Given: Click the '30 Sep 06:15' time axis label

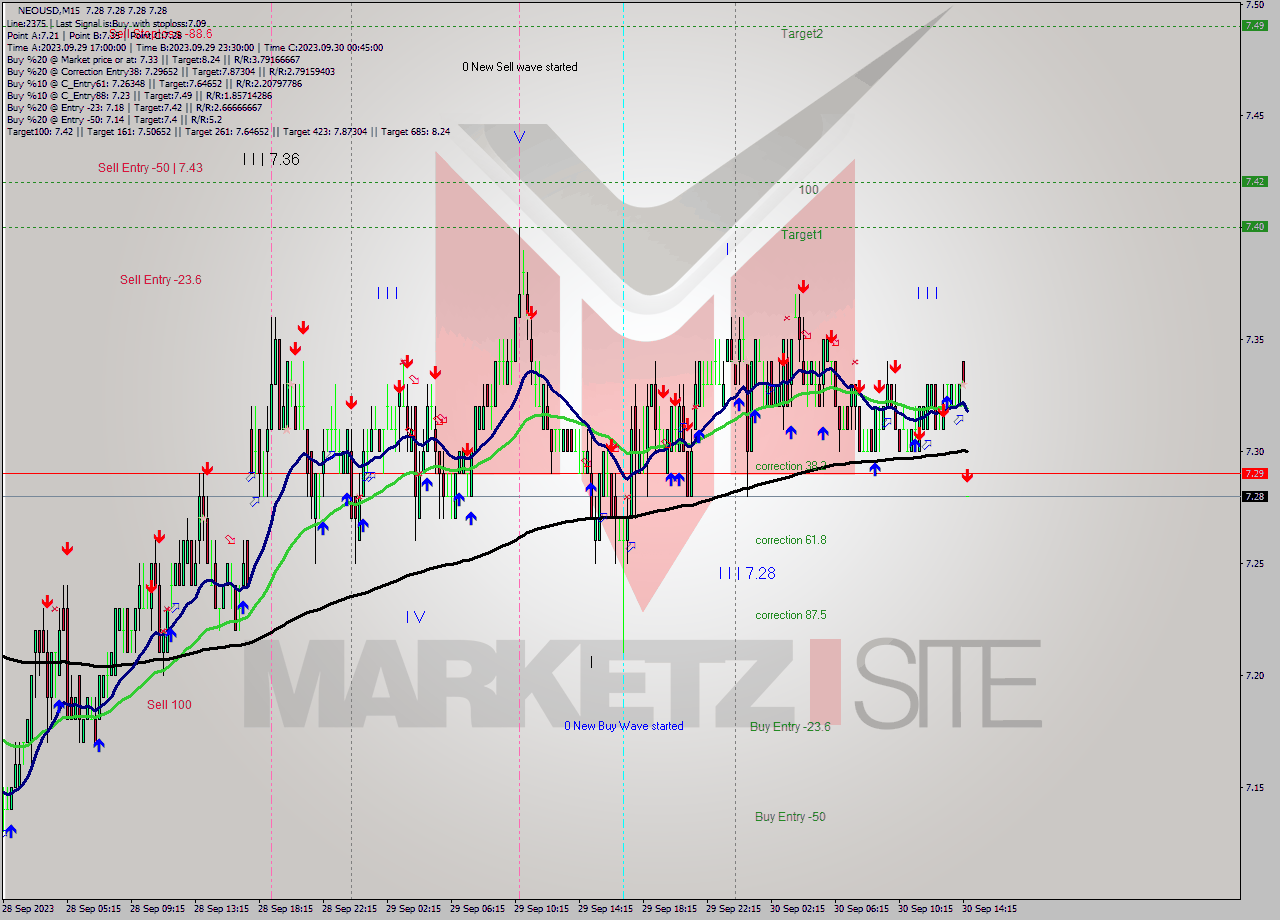Looking at the screenshot, I should click(x=862, y=909).
